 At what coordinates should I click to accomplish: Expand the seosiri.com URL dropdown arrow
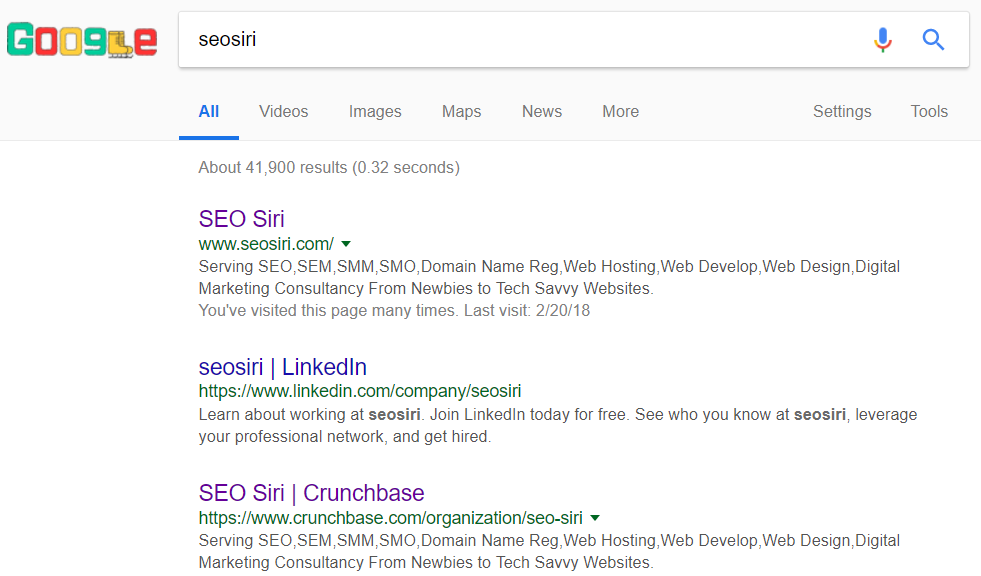[346, 244]
